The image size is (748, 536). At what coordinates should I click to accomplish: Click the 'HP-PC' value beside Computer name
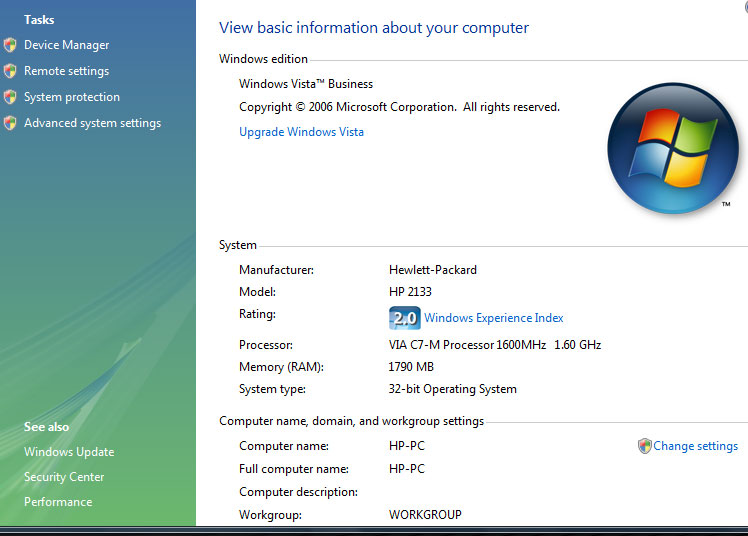tap(406, 446)
